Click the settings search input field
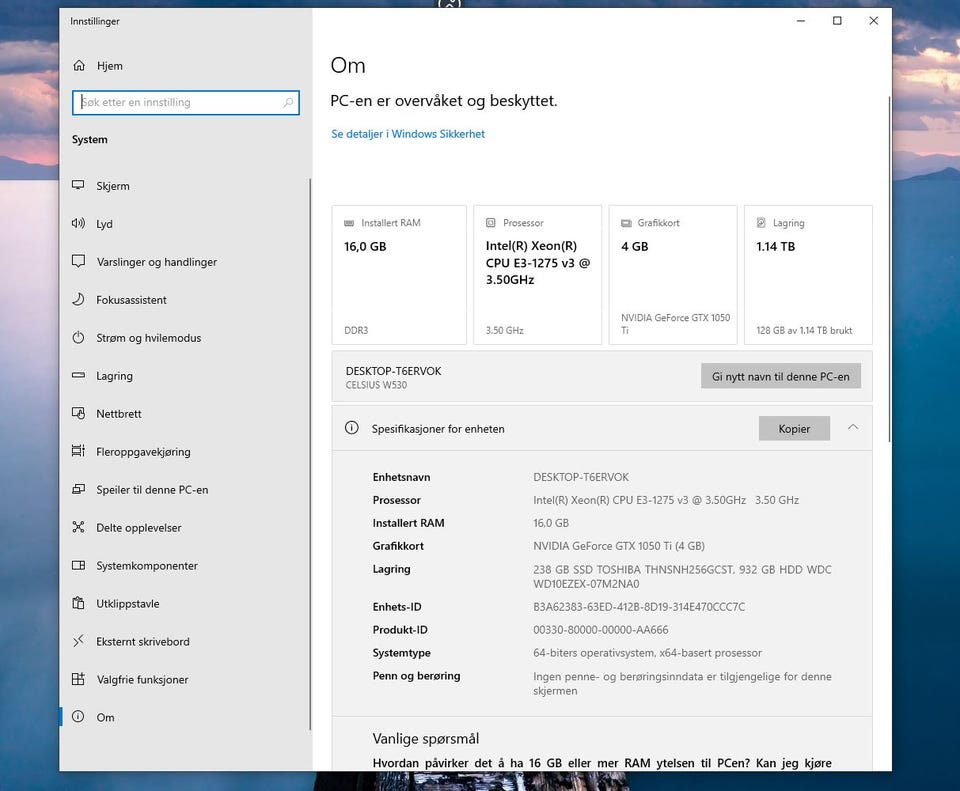The image size is (960, 791). click(x=180, y=103)
